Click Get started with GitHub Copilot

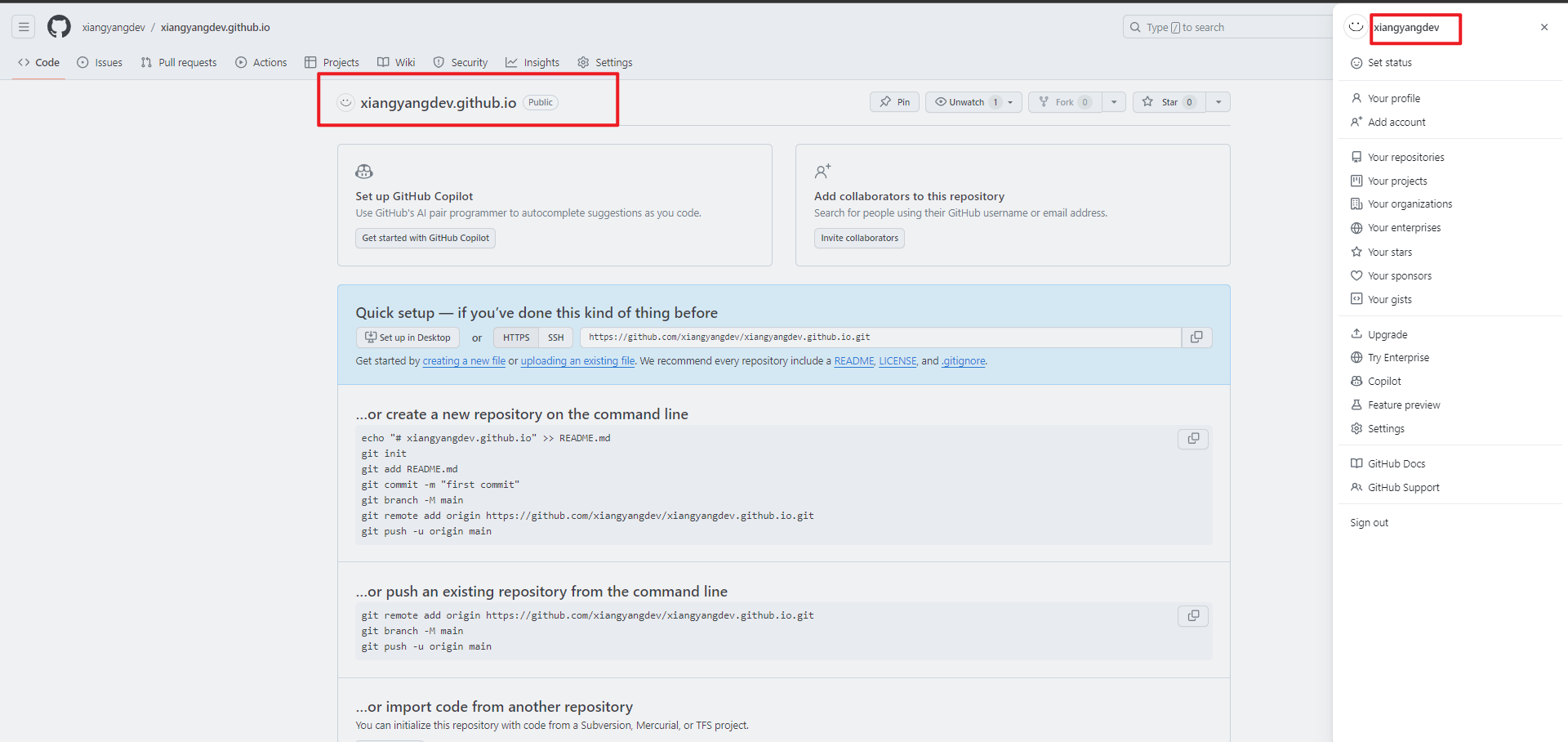point(425,238)
